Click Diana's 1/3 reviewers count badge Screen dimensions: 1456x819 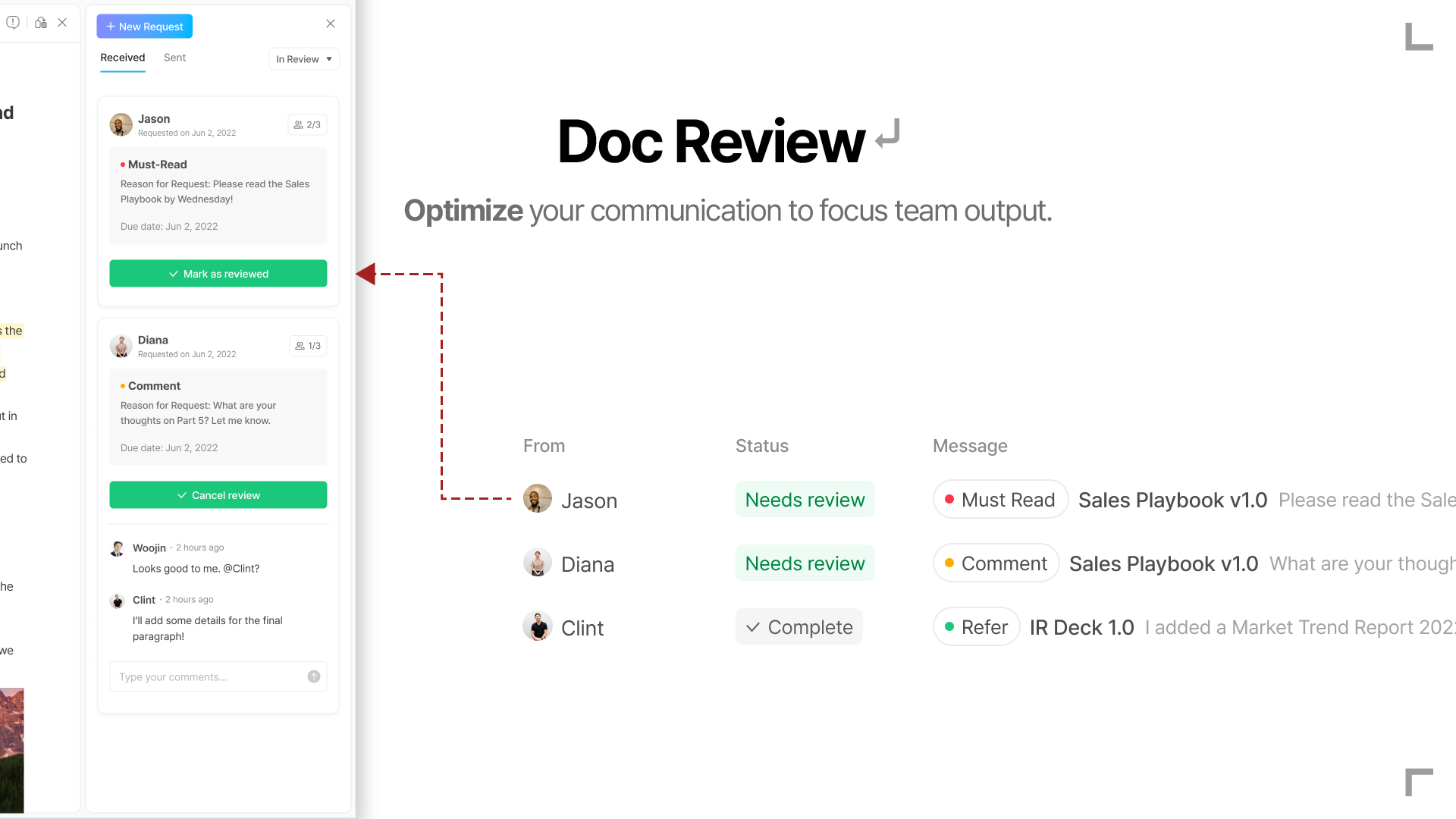[x=308, y=346]
